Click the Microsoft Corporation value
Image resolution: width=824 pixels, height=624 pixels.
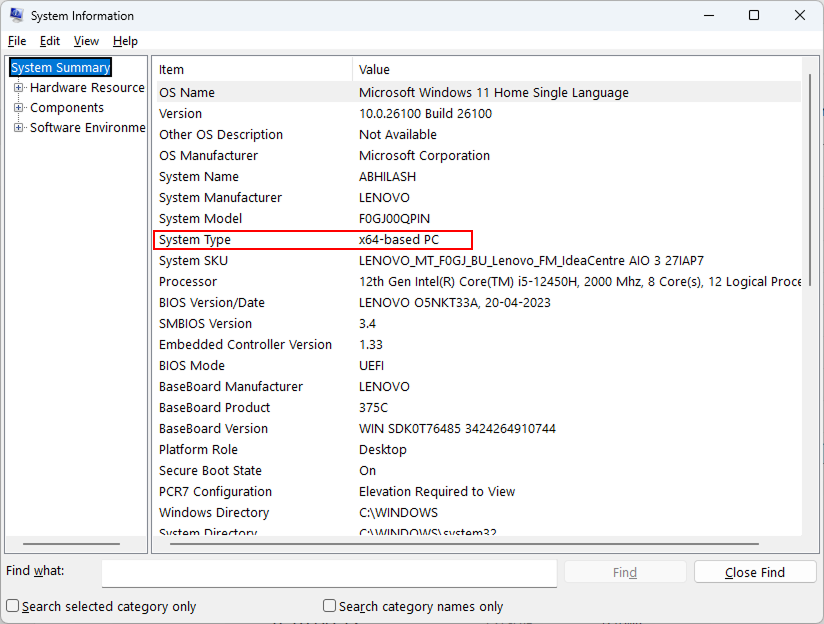tap(424, 156)
